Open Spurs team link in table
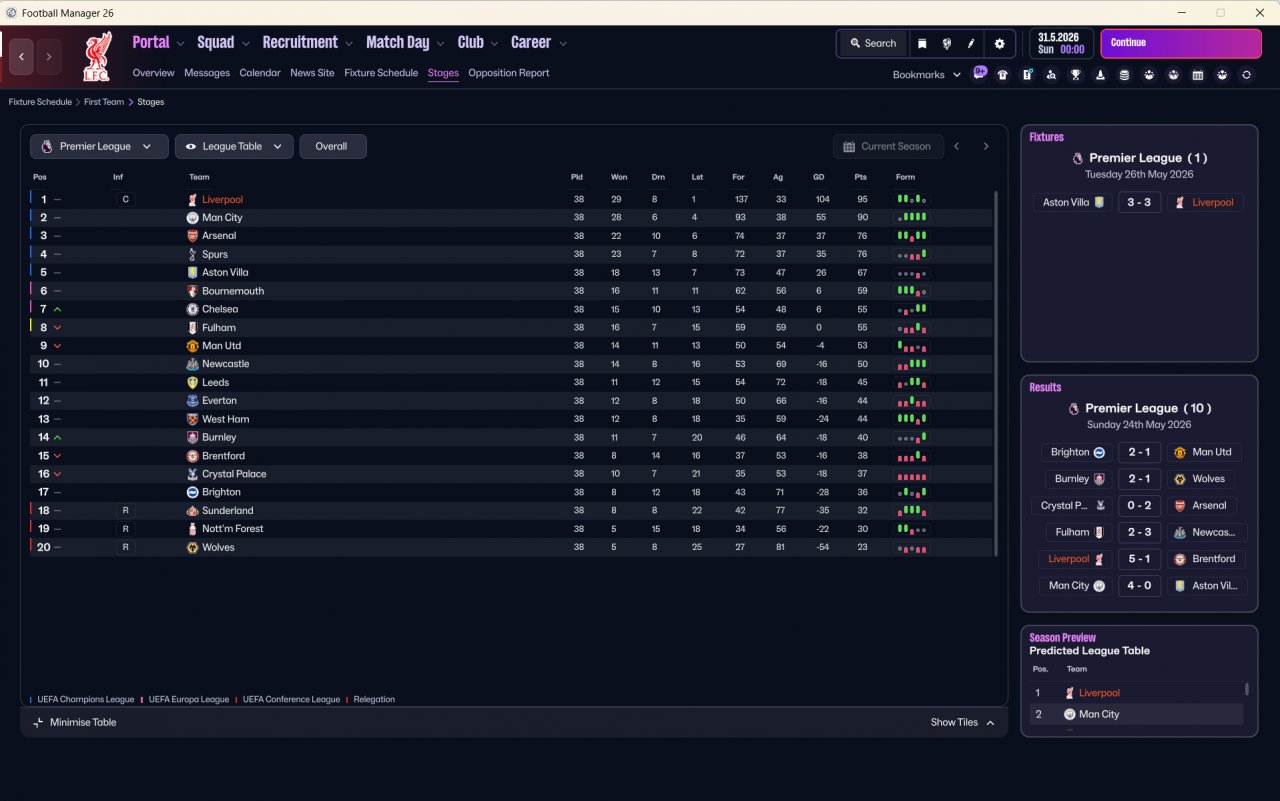The width and height of the screenshot is (1280, 801). 215,254
